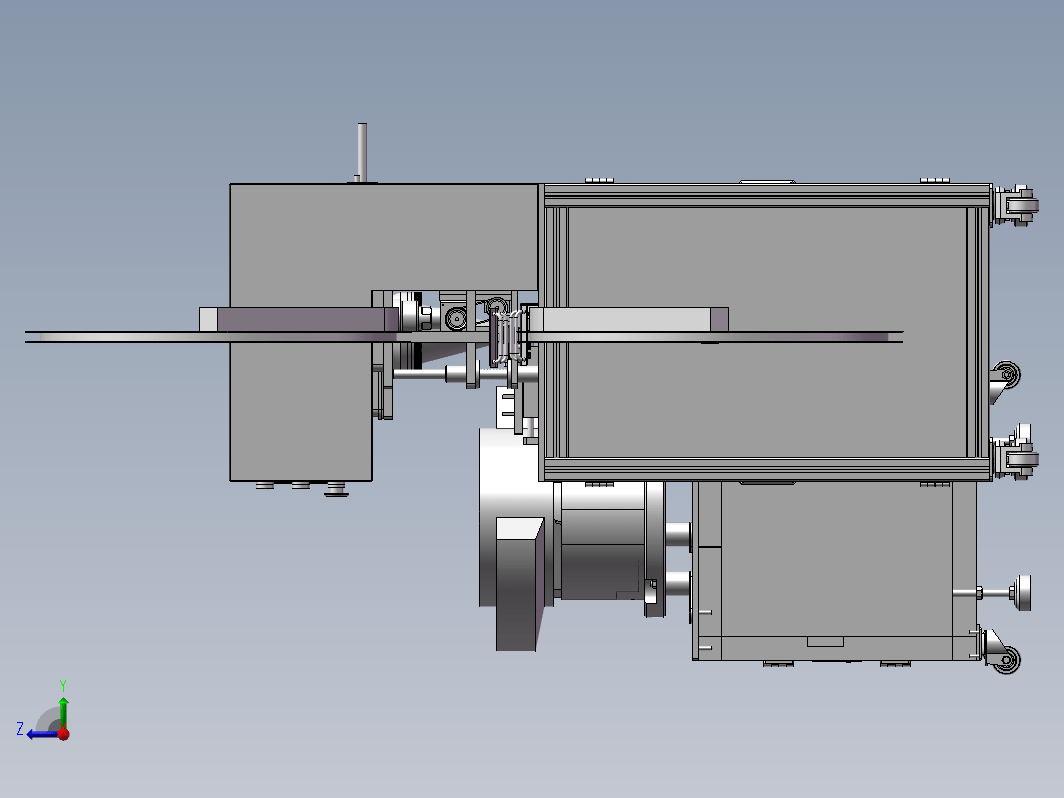Click the blue Z axis arrow of the triad
This screenshot has height=798, width=1064.
point(41,734)
